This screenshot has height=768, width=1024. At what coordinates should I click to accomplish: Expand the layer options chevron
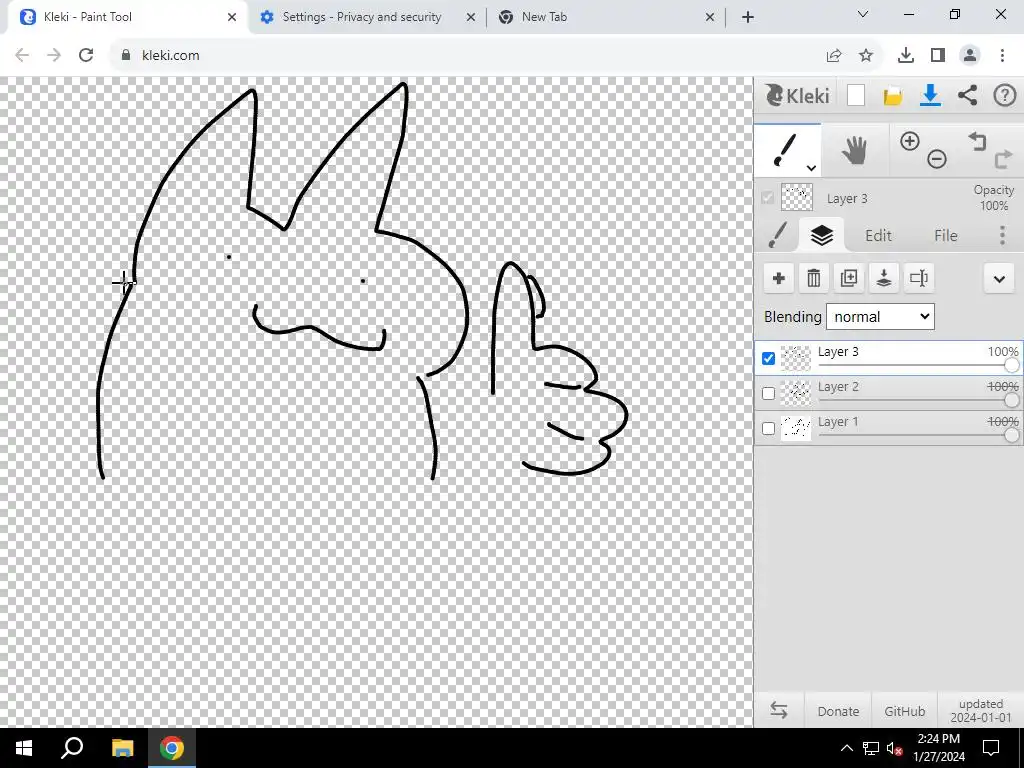[999, 279]
